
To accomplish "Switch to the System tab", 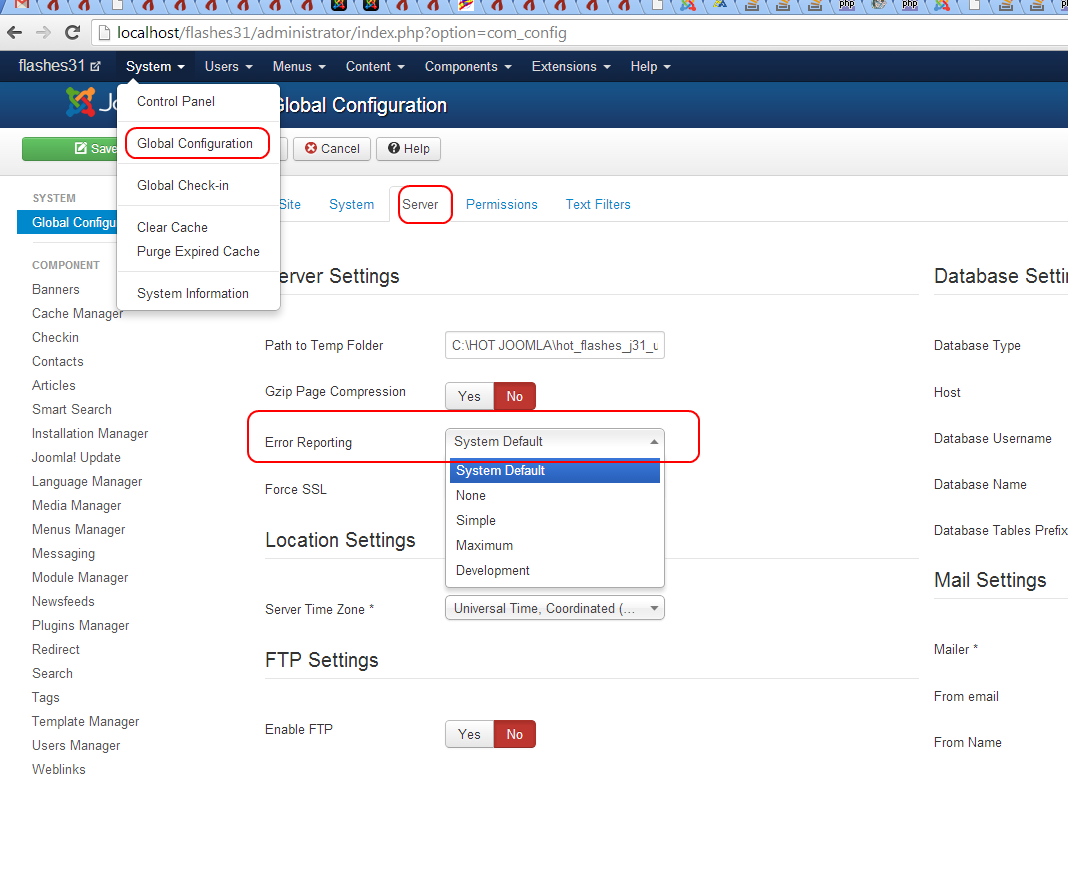I will pos(351,204).
